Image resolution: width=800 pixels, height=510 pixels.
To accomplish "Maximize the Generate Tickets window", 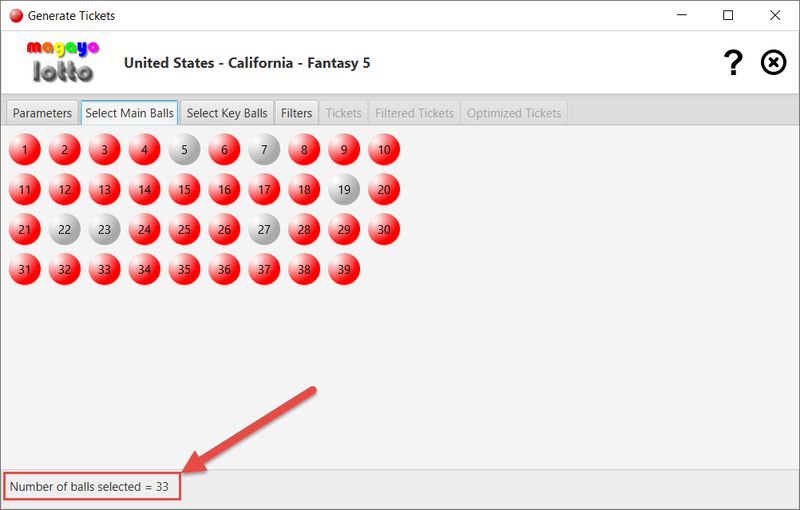I will [728, 15].
